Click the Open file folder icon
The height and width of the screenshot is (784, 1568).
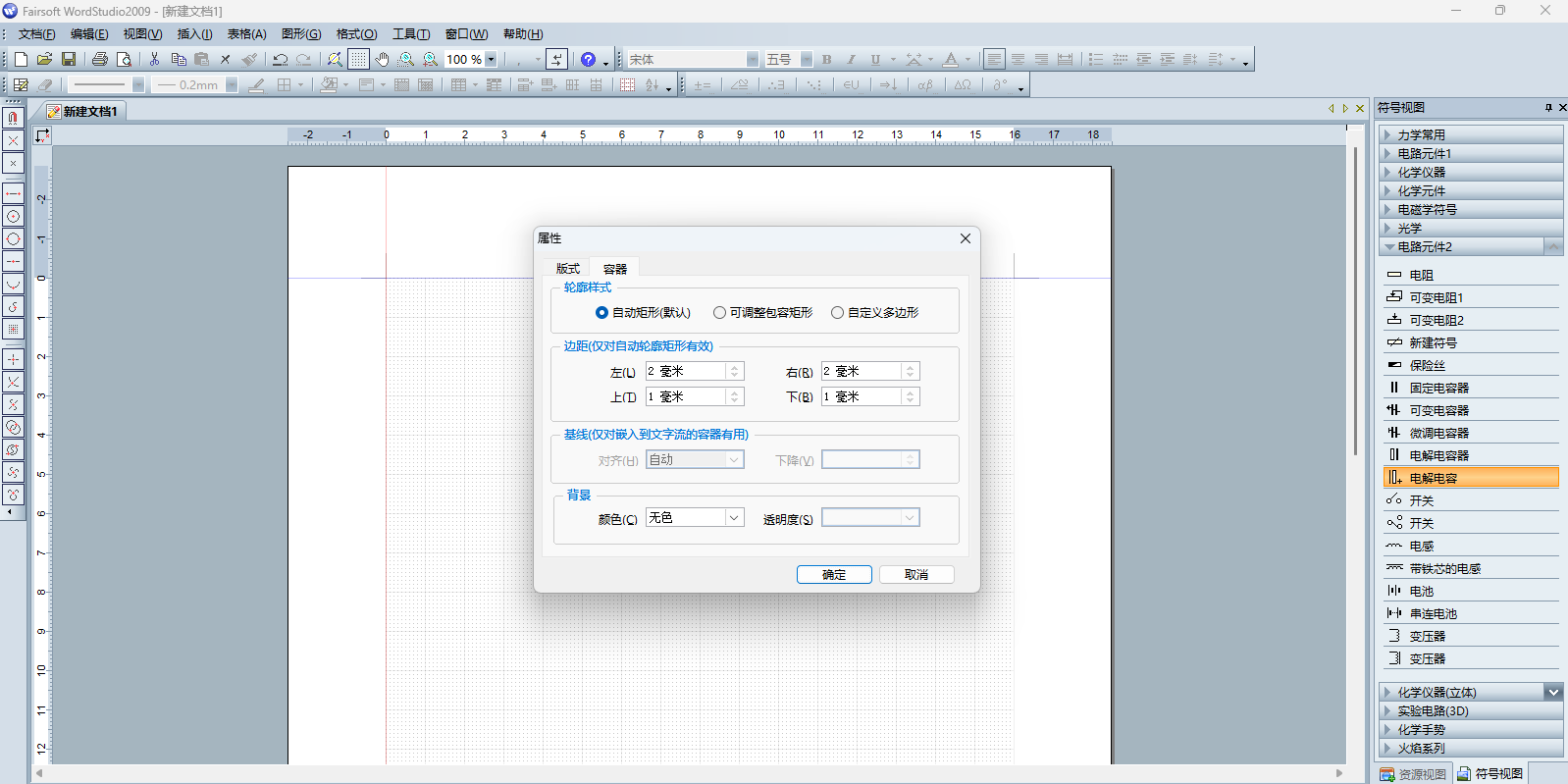click(44, 60)
